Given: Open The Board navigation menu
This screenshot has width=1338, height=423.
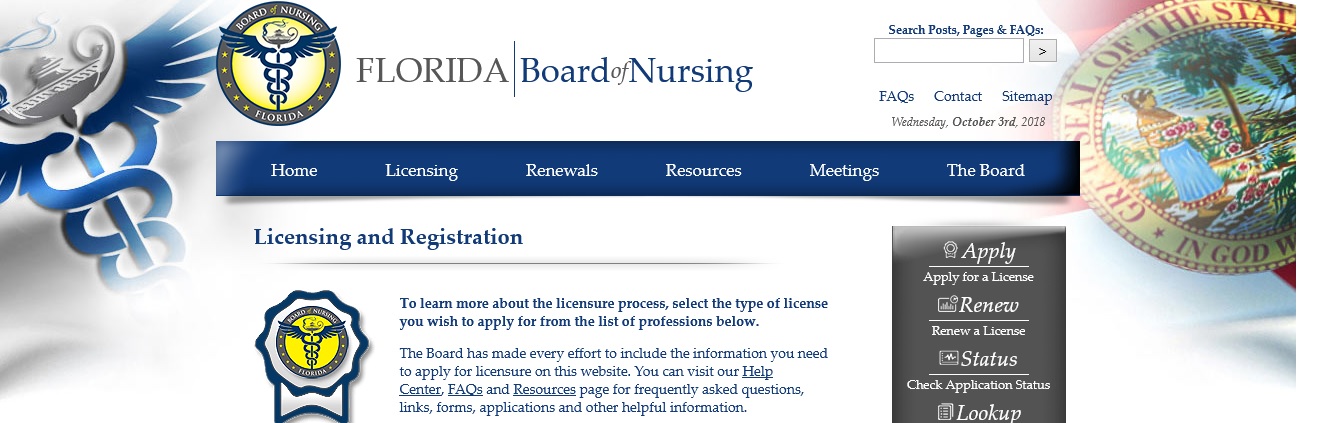Looking at the screenshot, I should [985, 170].
